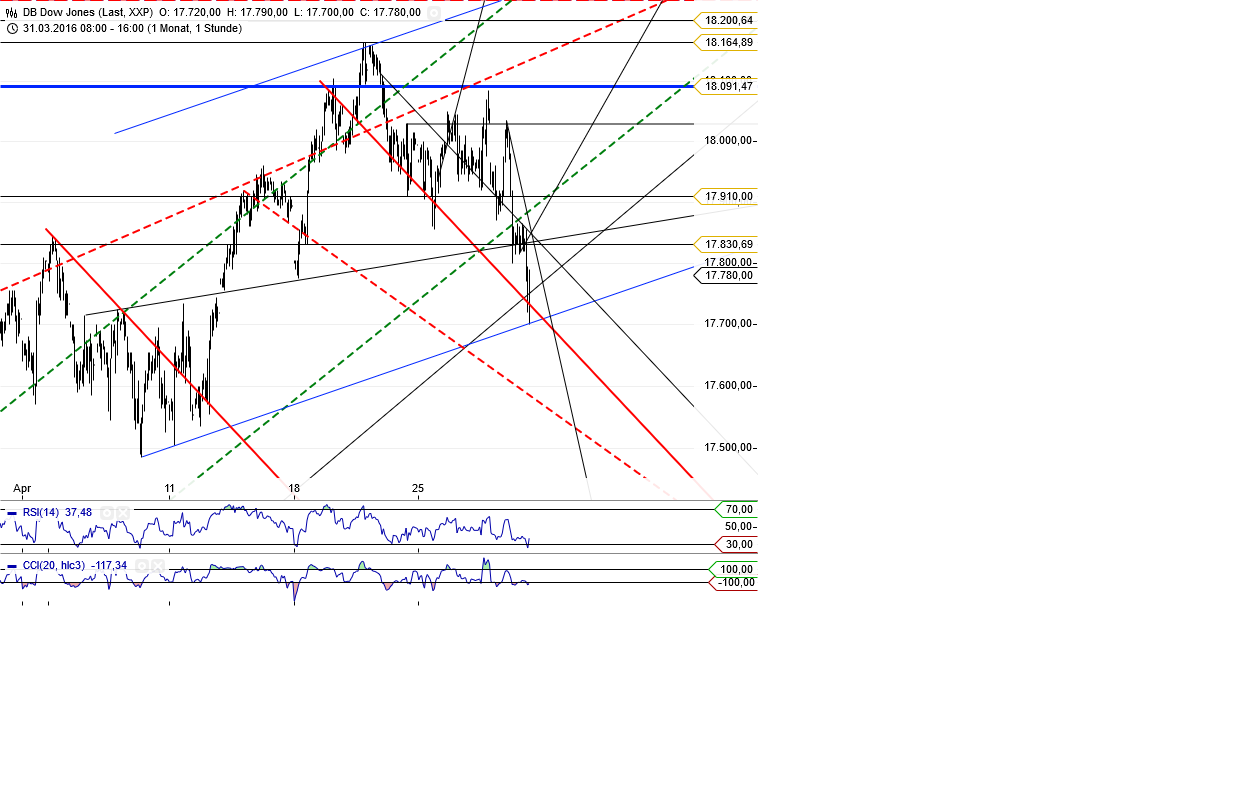The width and height of the screenshot is (1234, 812).
Task: Click the blue legend dash before CCI(20, hlc3)
Action: 13,565
